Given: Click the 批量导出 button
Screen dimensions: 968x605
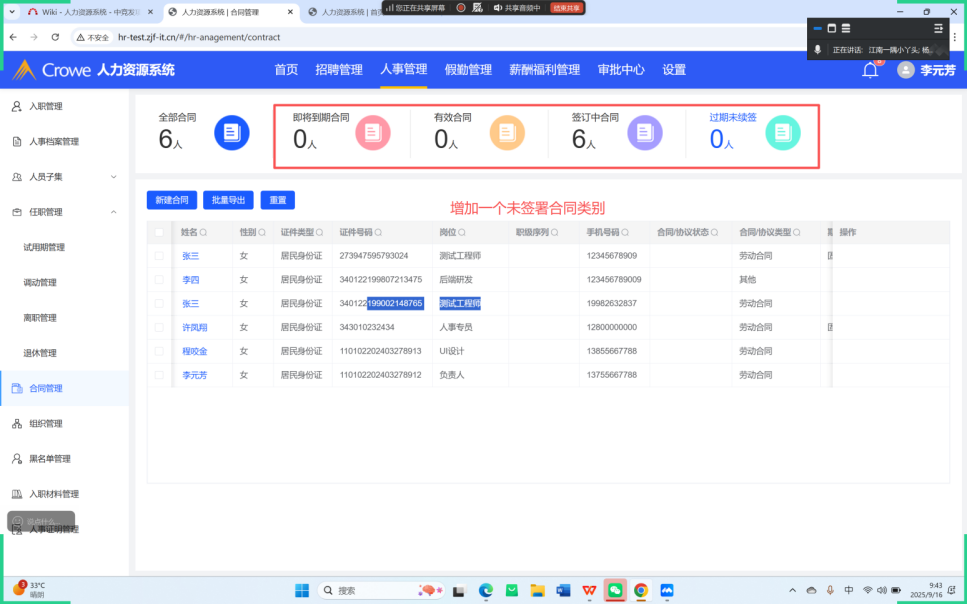Looking at the screenshot, I should pyautogui.click(x=228, y=200).
